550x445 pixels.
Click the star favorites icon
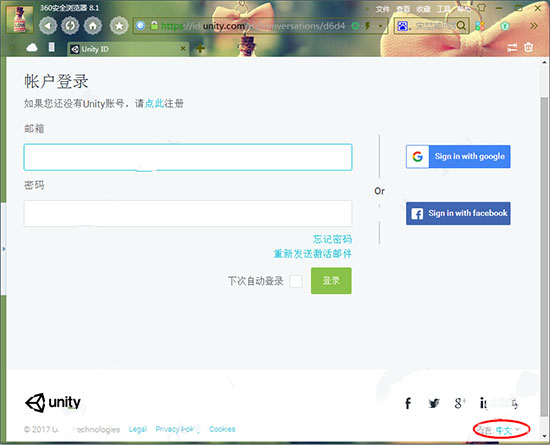[x=119, y=26]
